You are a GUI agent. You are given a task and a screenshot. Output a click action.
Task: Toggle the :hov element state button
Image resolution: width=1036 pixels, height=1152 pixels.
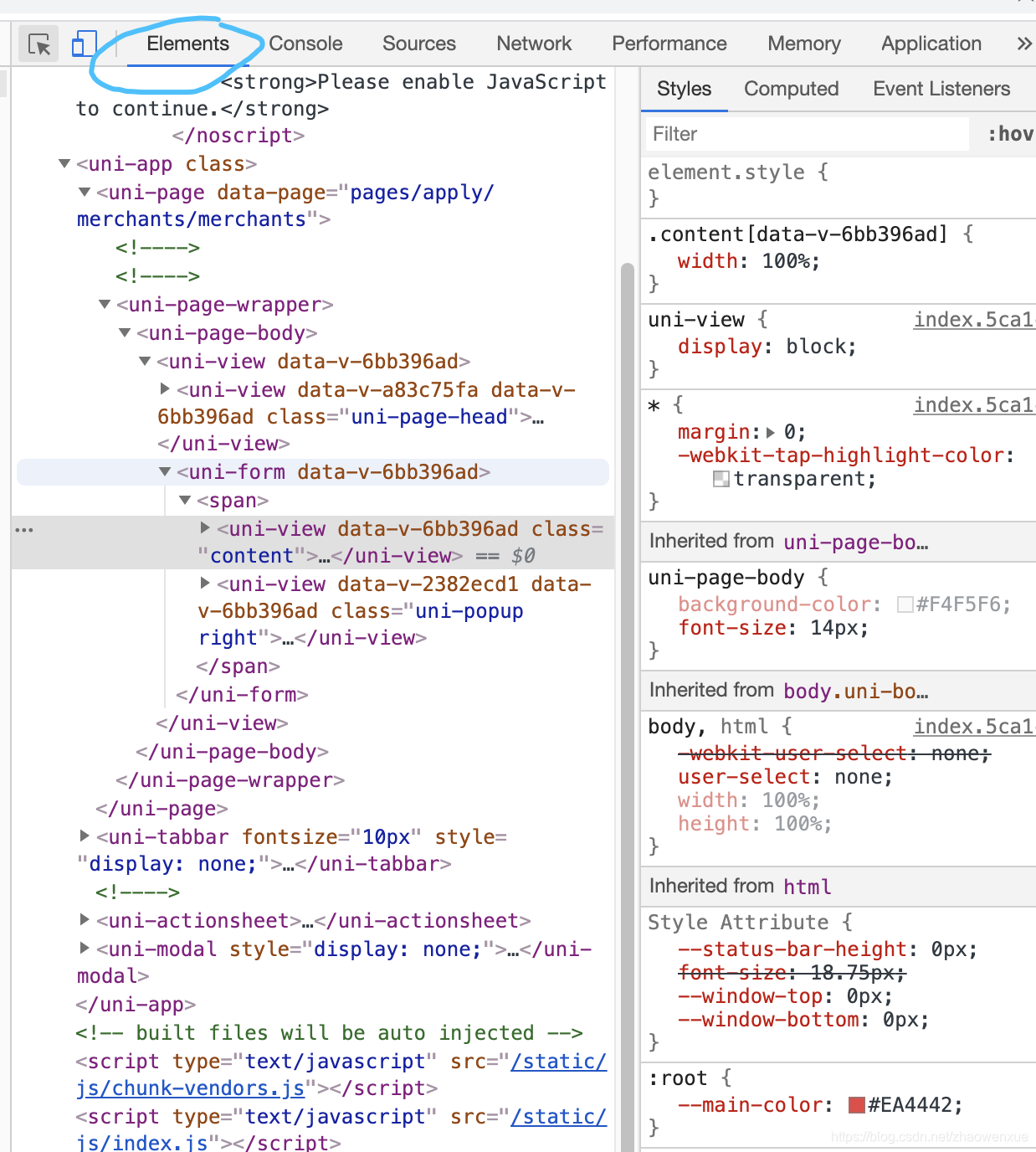tap(1010, 134)
